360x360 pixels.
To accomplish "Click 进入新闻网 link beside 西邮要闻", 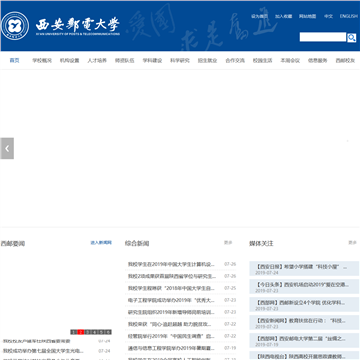I will pyautogui.click(x=101, y=243).
